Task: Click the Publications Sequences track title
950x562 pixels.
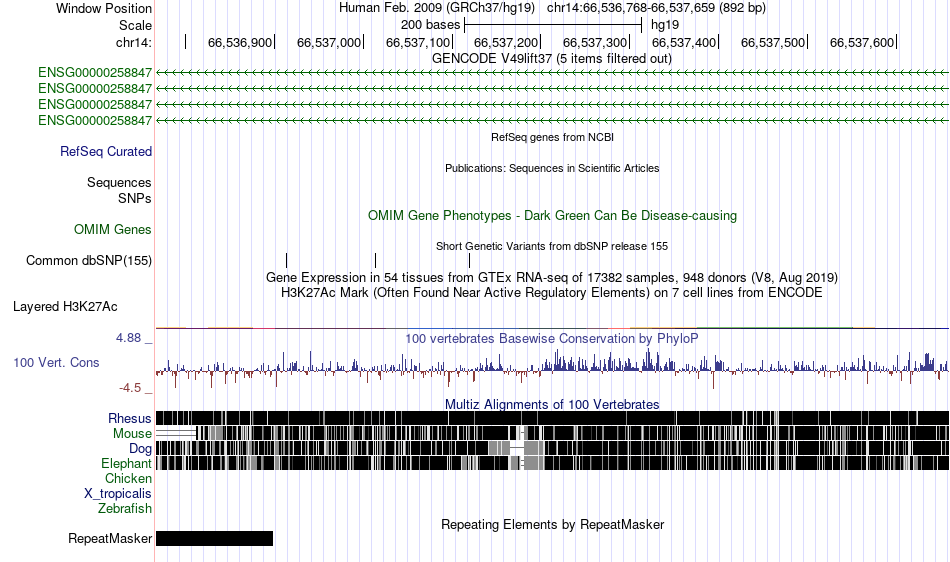Action: 552,168
